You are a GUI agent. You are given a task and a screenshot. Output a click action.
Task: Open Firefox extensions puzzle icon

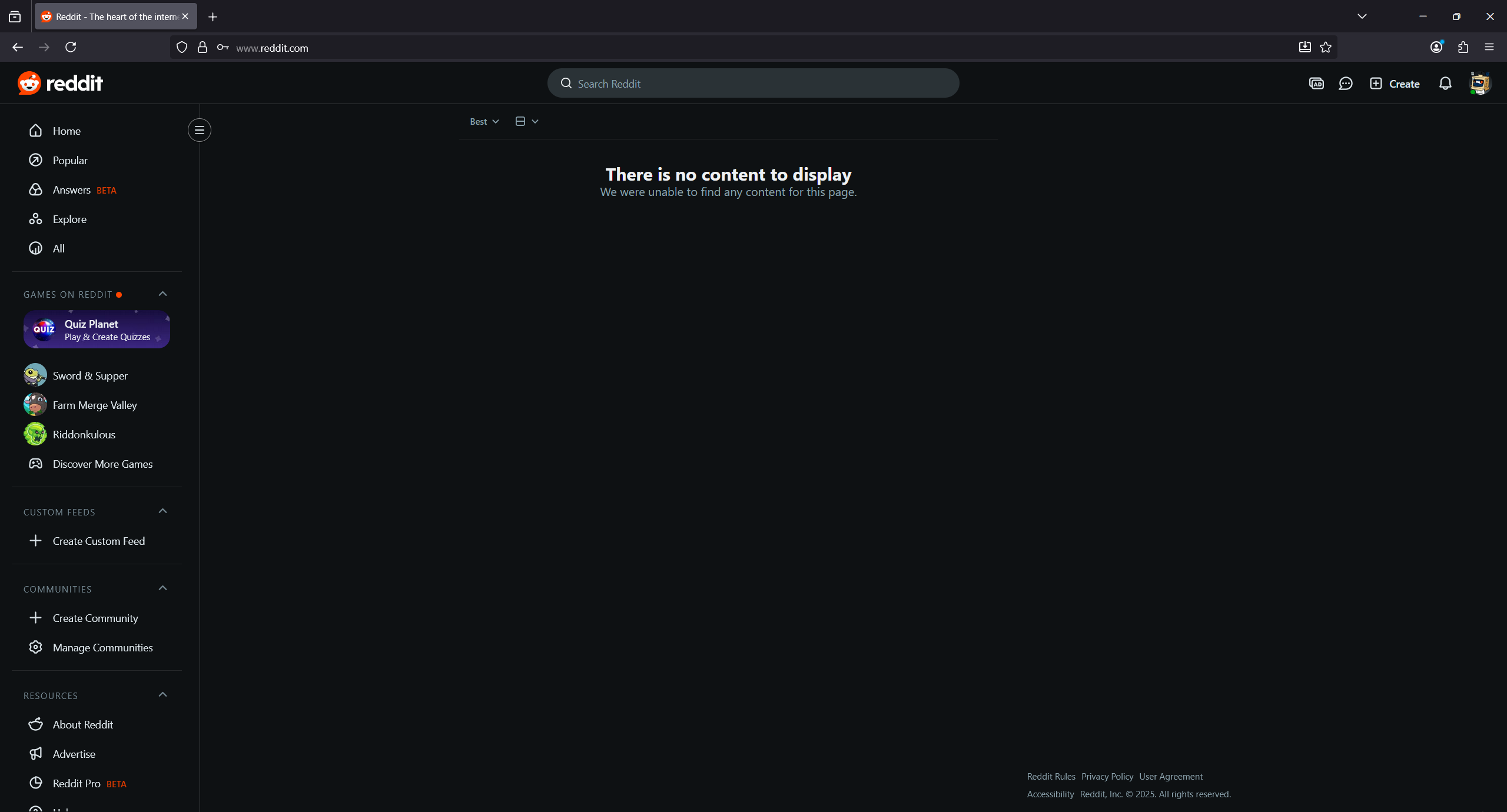[1463, 48]
